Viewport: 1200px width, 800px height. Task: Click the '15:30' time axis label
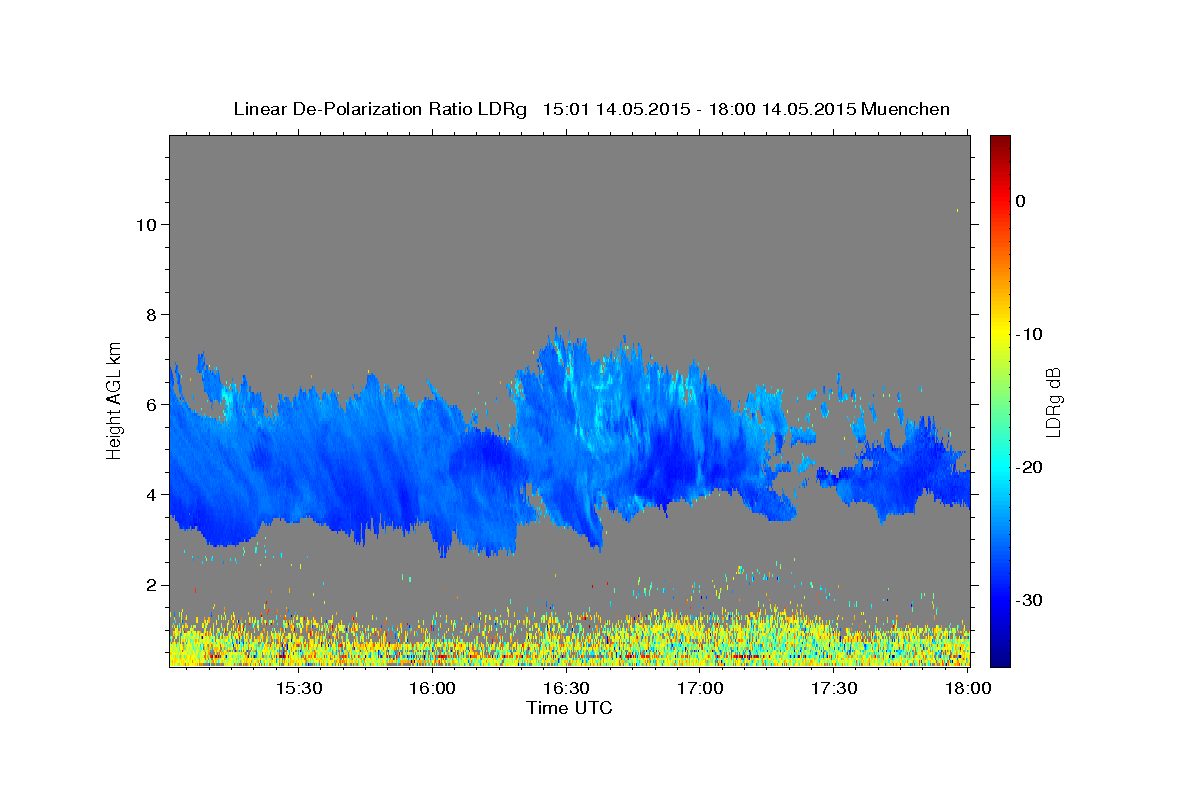pos(298,688)
